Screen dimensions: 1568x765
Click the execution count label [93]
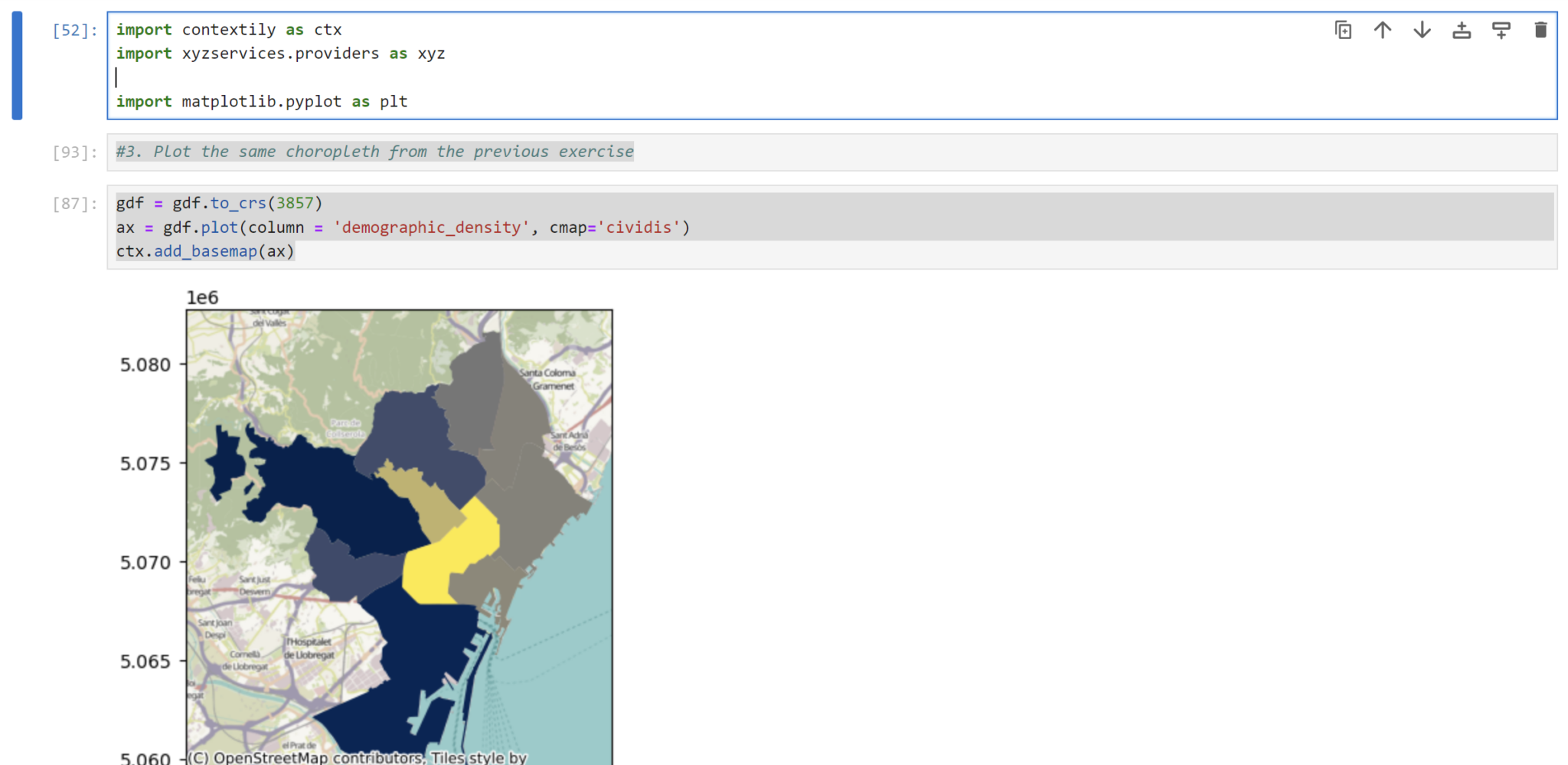pyautogui.click(x=73, y=152)
